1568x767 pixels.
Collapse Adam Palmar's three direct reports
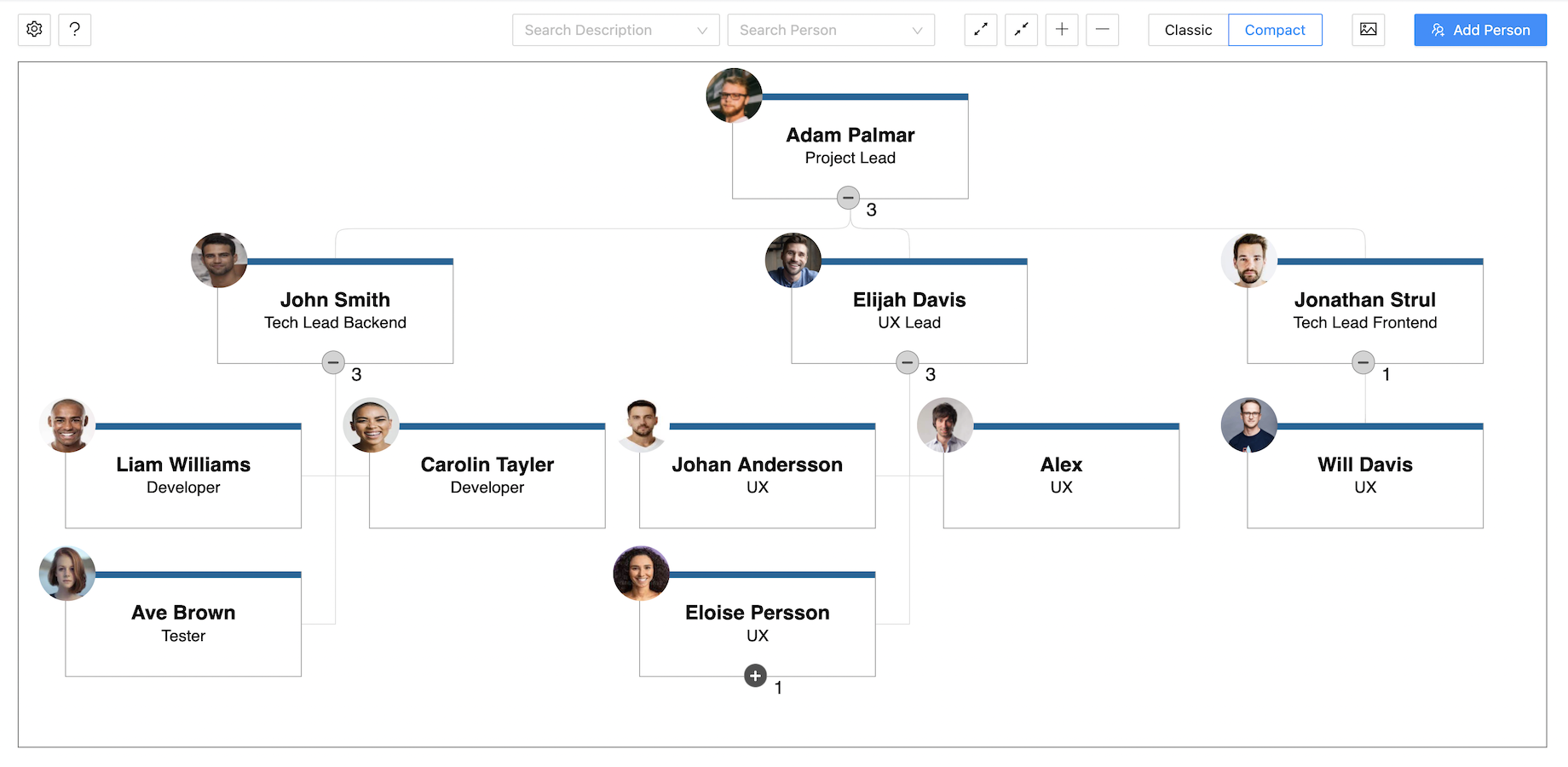tap(848, 197)
